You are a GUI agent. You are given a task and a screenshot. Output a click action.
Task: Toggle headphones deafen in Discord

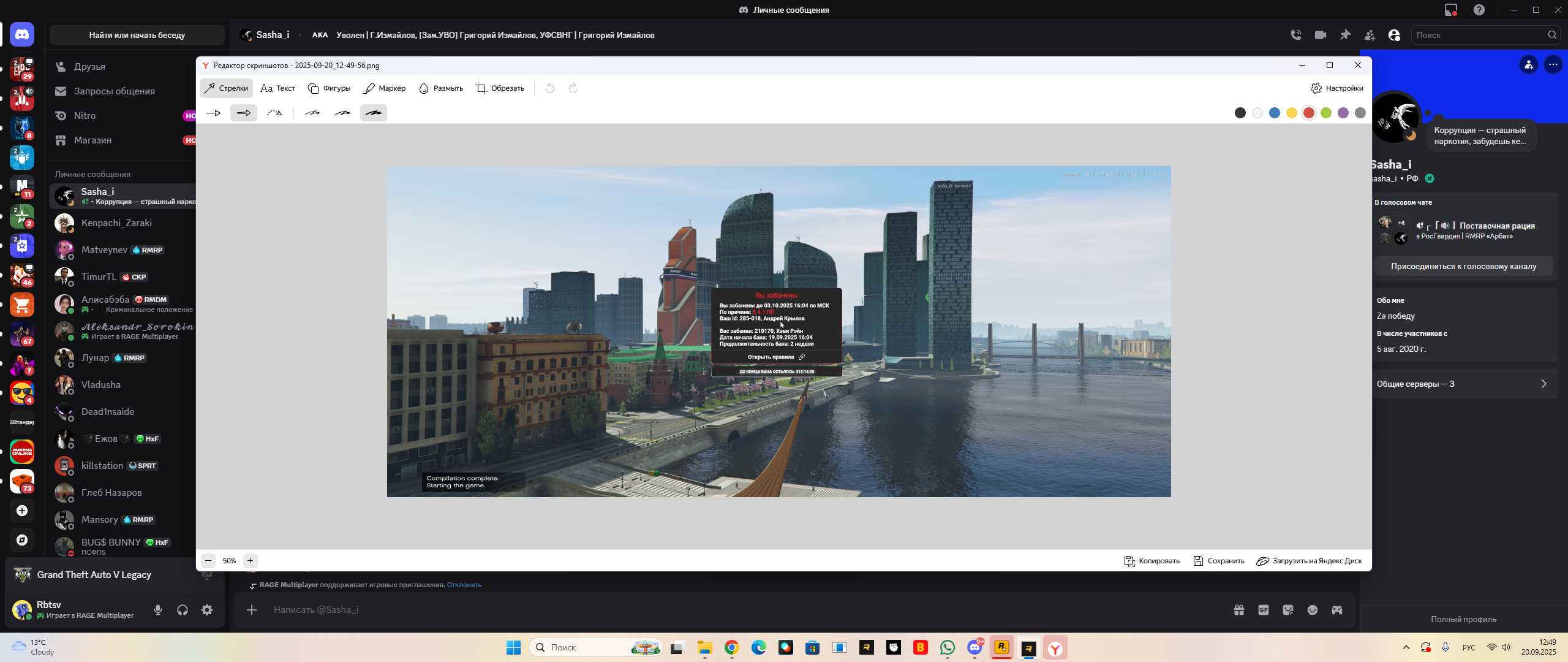pyautogui.click(x=183, y=610)
